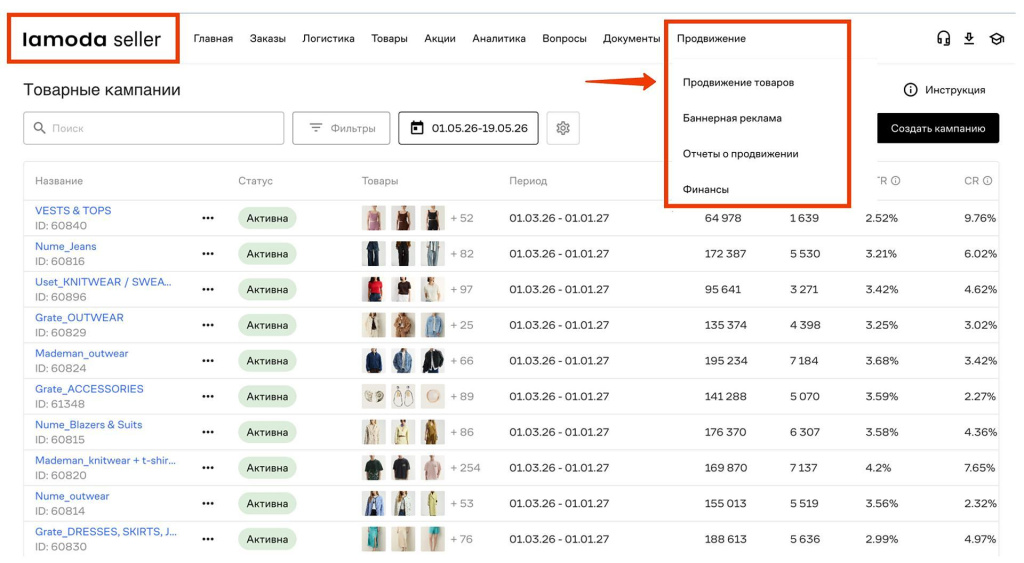Click the Период column header
Viewport: 1024px width, 563px height.
click(528, 181)
